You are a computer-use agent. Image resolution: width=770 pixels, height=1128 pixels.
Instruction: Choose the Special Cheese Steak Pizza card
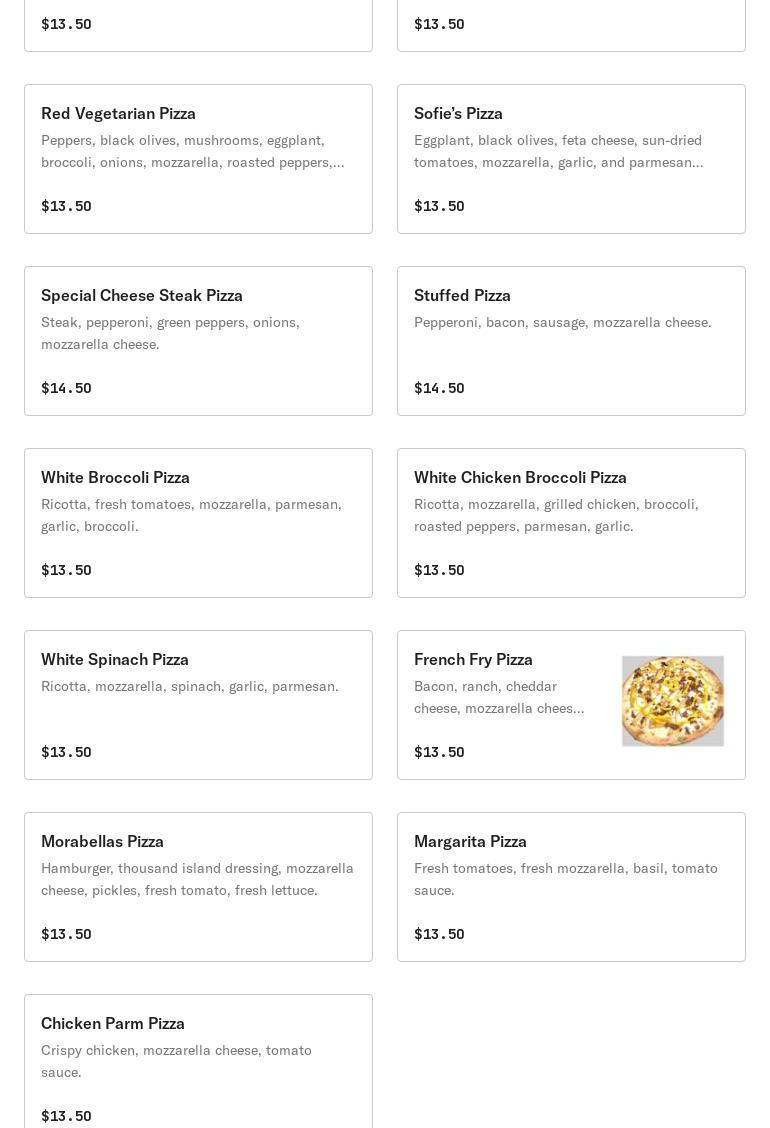pos(198,341)
